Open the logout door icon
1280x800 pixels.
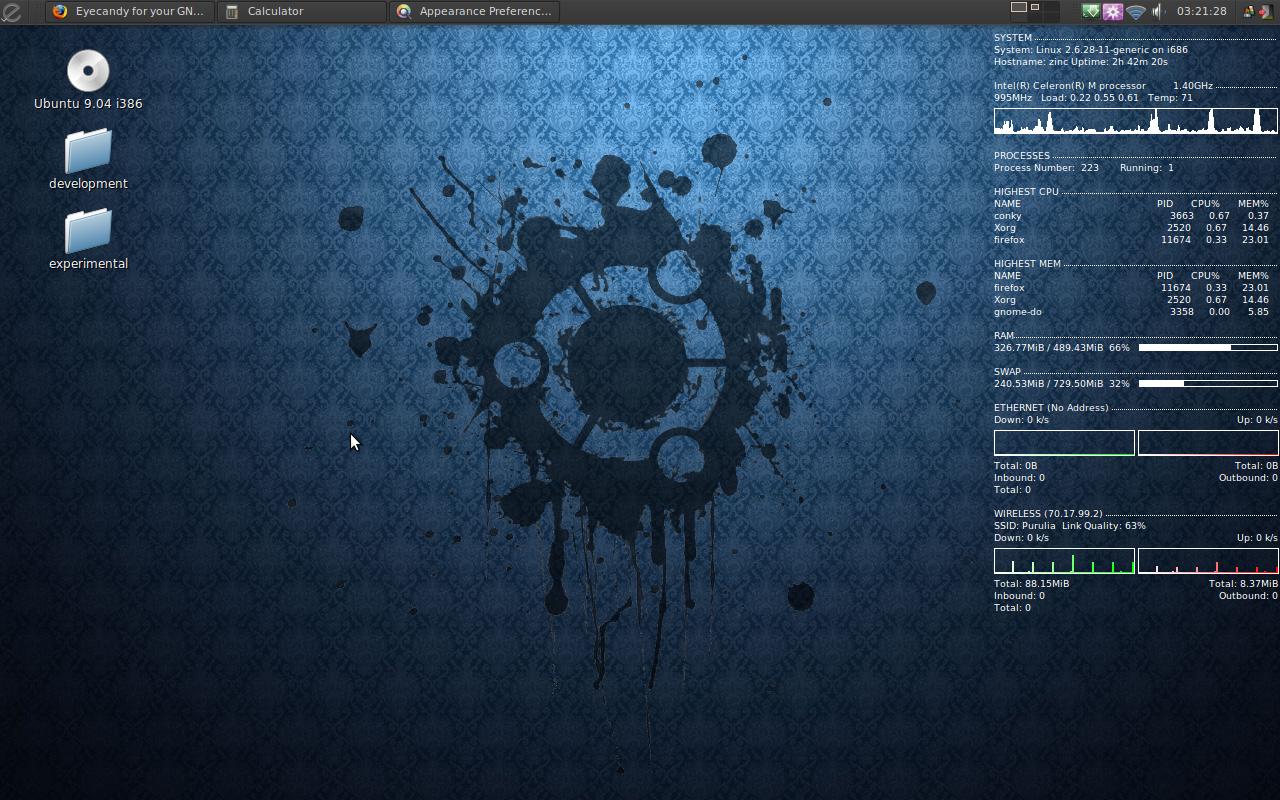[1265, 12]
